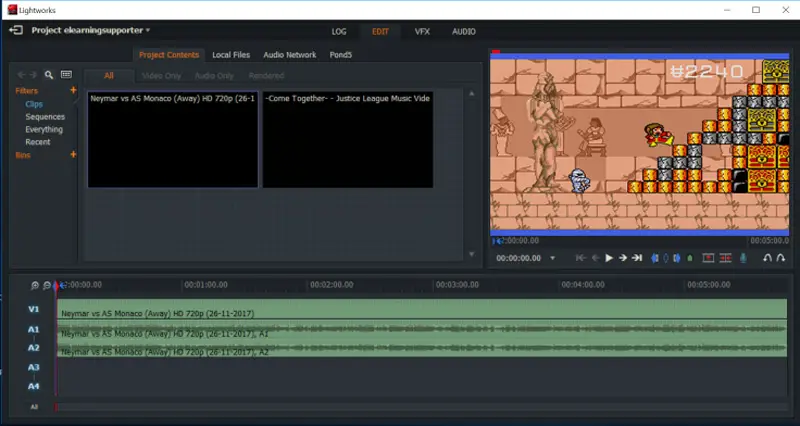This screenshot has width=800, height=426.
Task: Click the undo arrow icon
Action: pyautogui.click(x=767, y=258)
